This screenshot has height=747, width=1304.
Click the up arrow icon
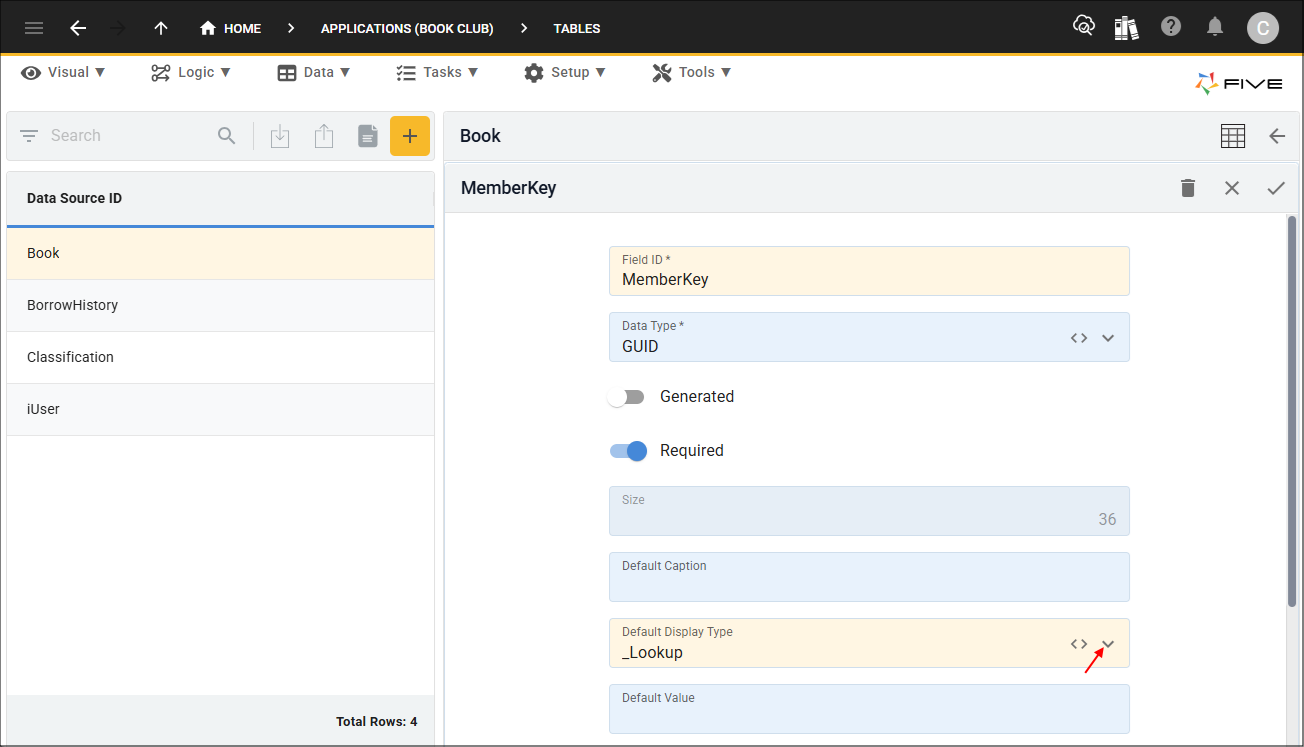point(161,28)
